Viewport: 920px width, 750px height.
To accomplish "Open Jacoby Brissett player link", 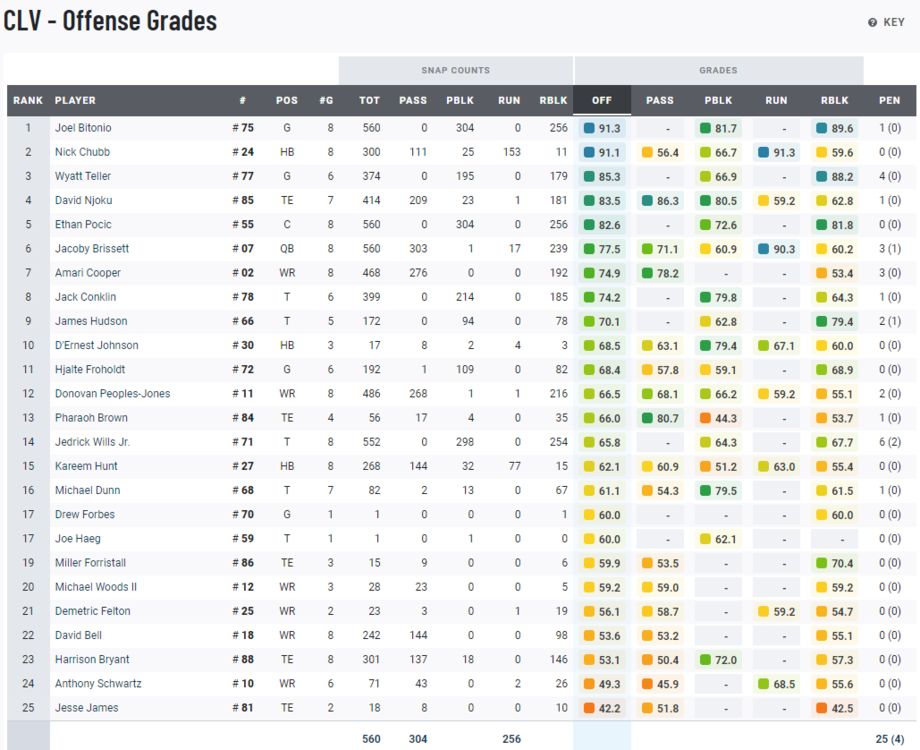I will click(92, 248).
